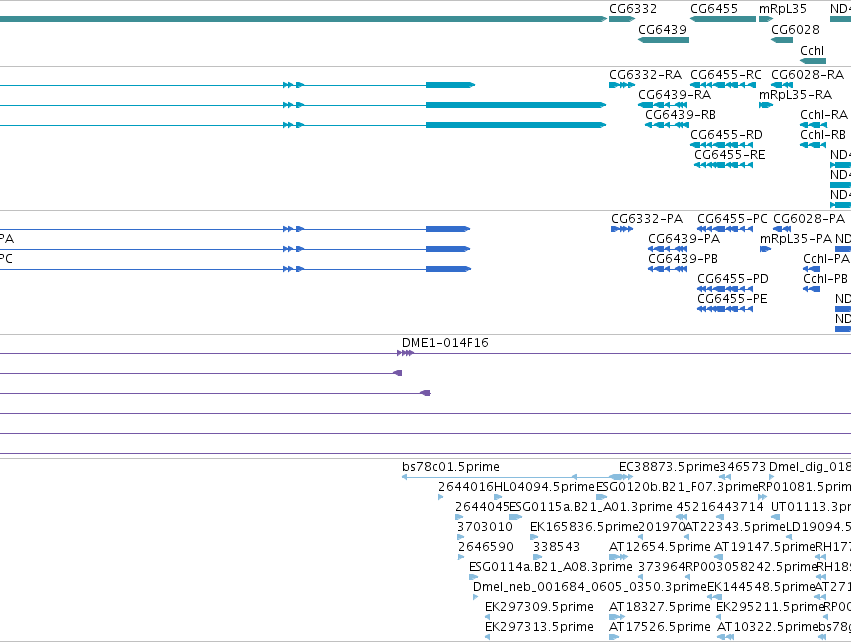Select EST bs78c01.5prime
This screenshot has height=642, width=851.
[451, 467]
